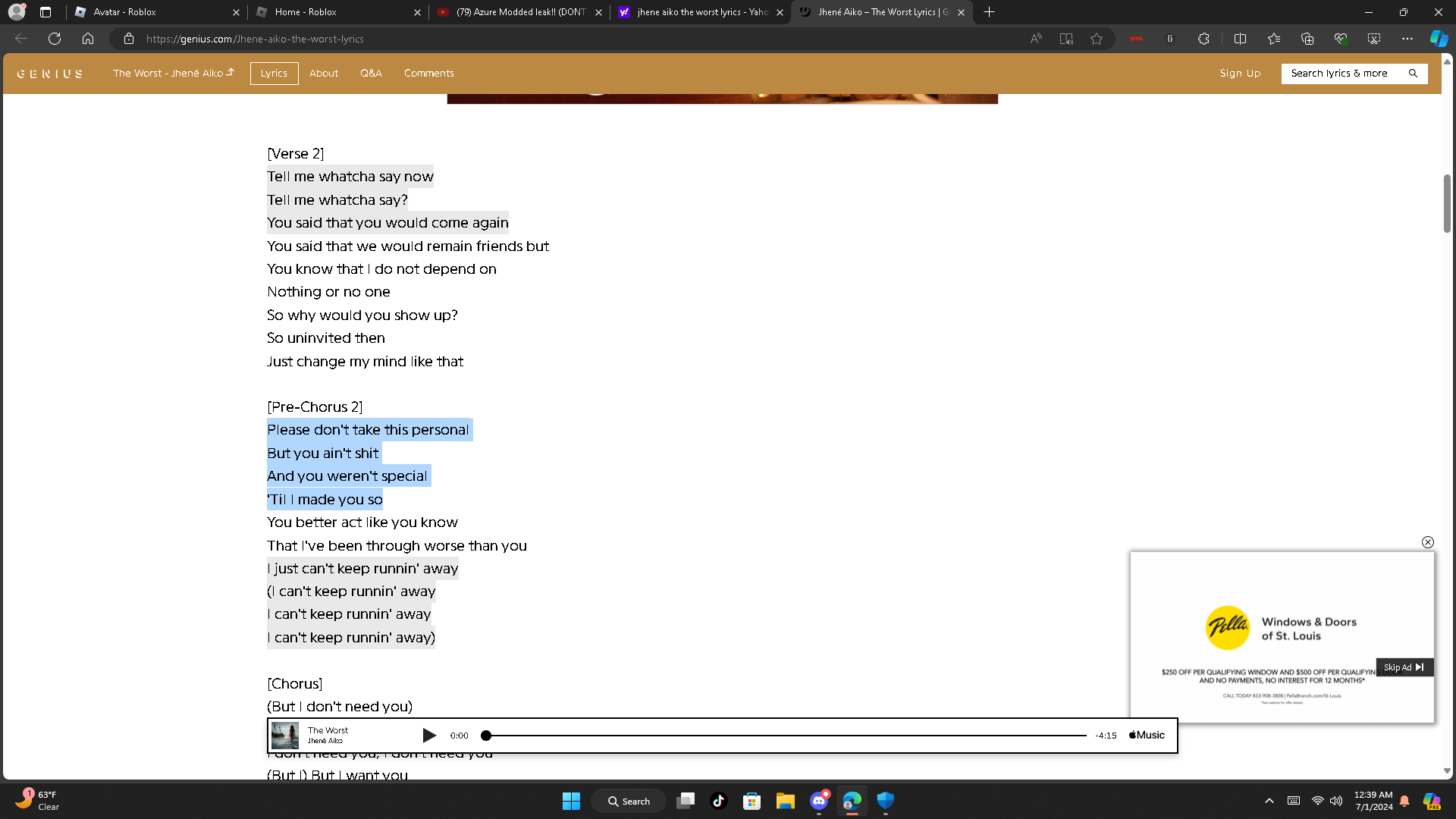Open the Windows Start menu
The image size is (1456, 819).
tap(571, 801)
